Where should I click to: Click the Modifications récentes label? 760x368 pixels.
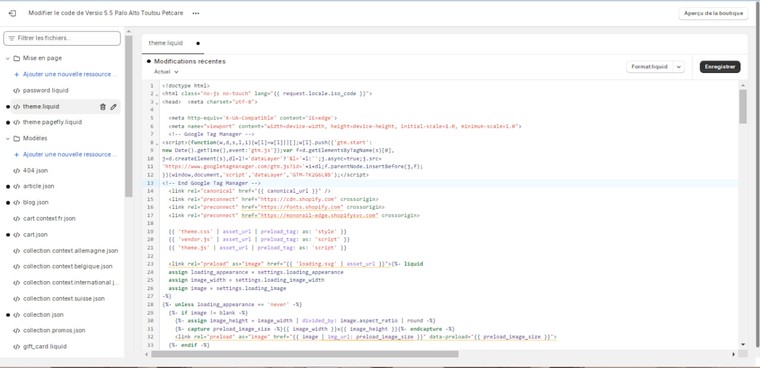tap(190, 62)
